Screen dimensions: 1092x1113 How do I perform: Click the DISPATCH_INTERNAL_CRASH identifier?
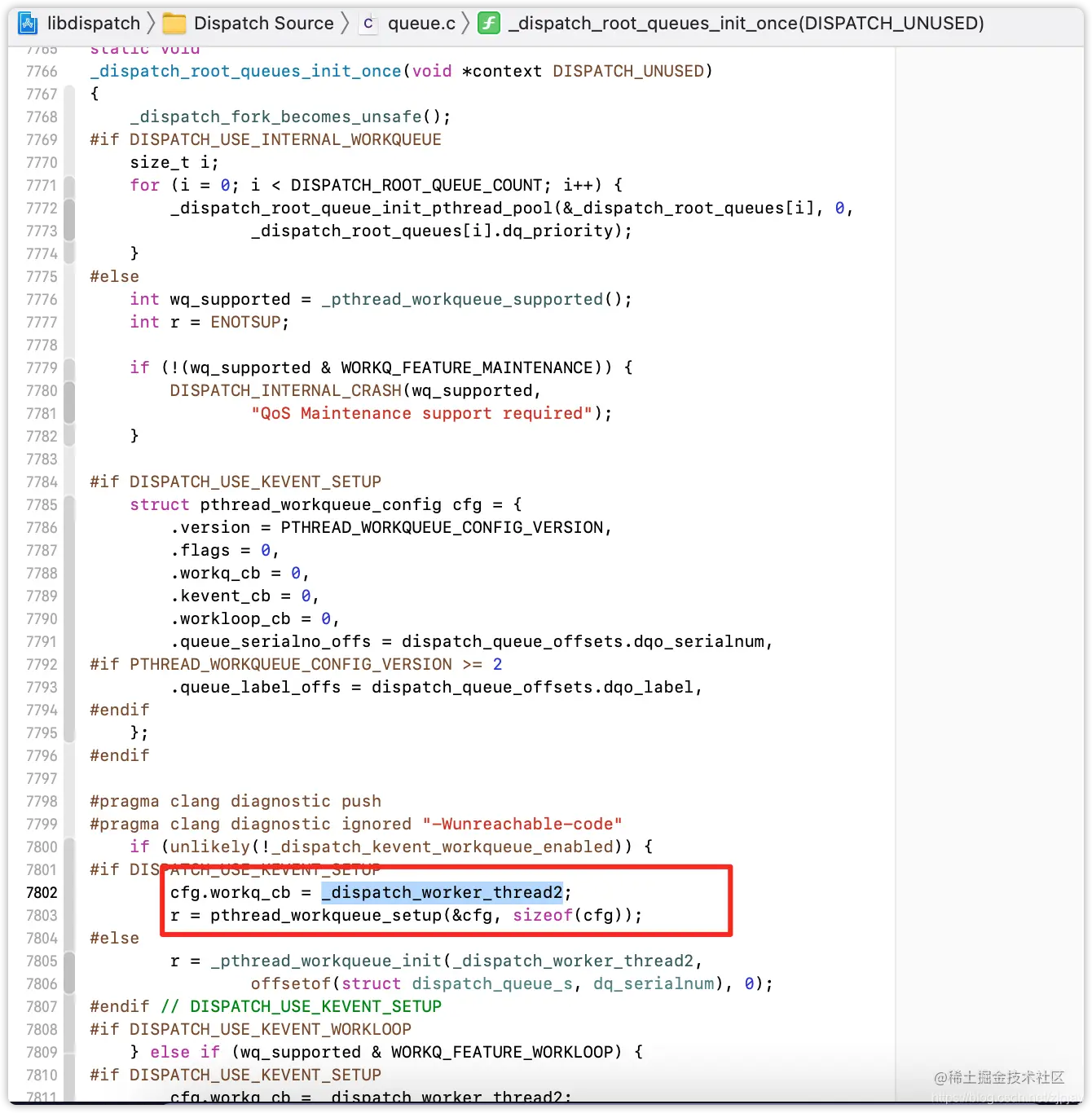(285, 390)
